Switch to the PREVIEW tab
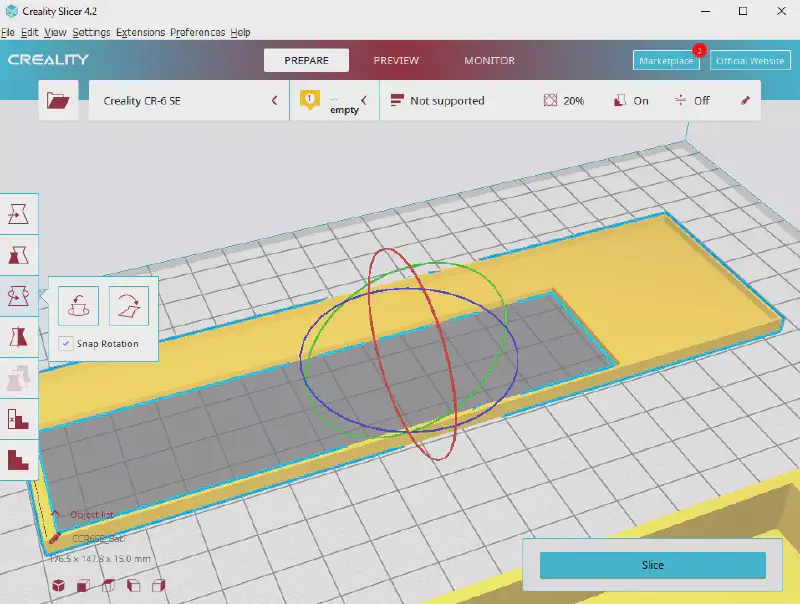800x604 pixels. pyautogui.click(x=396, y=61)
